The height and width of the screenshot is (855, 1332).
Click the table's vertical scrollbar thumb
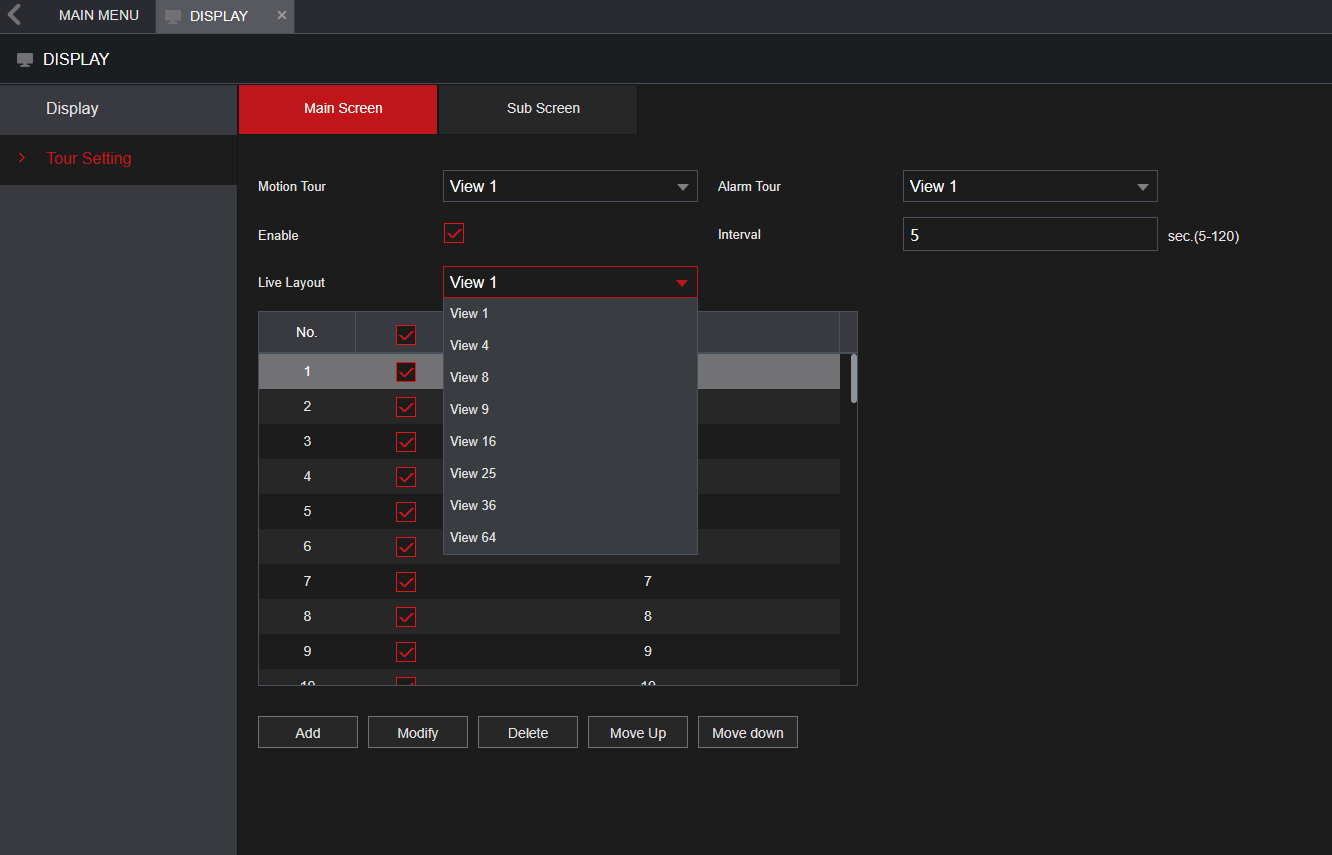click(854, 378)
